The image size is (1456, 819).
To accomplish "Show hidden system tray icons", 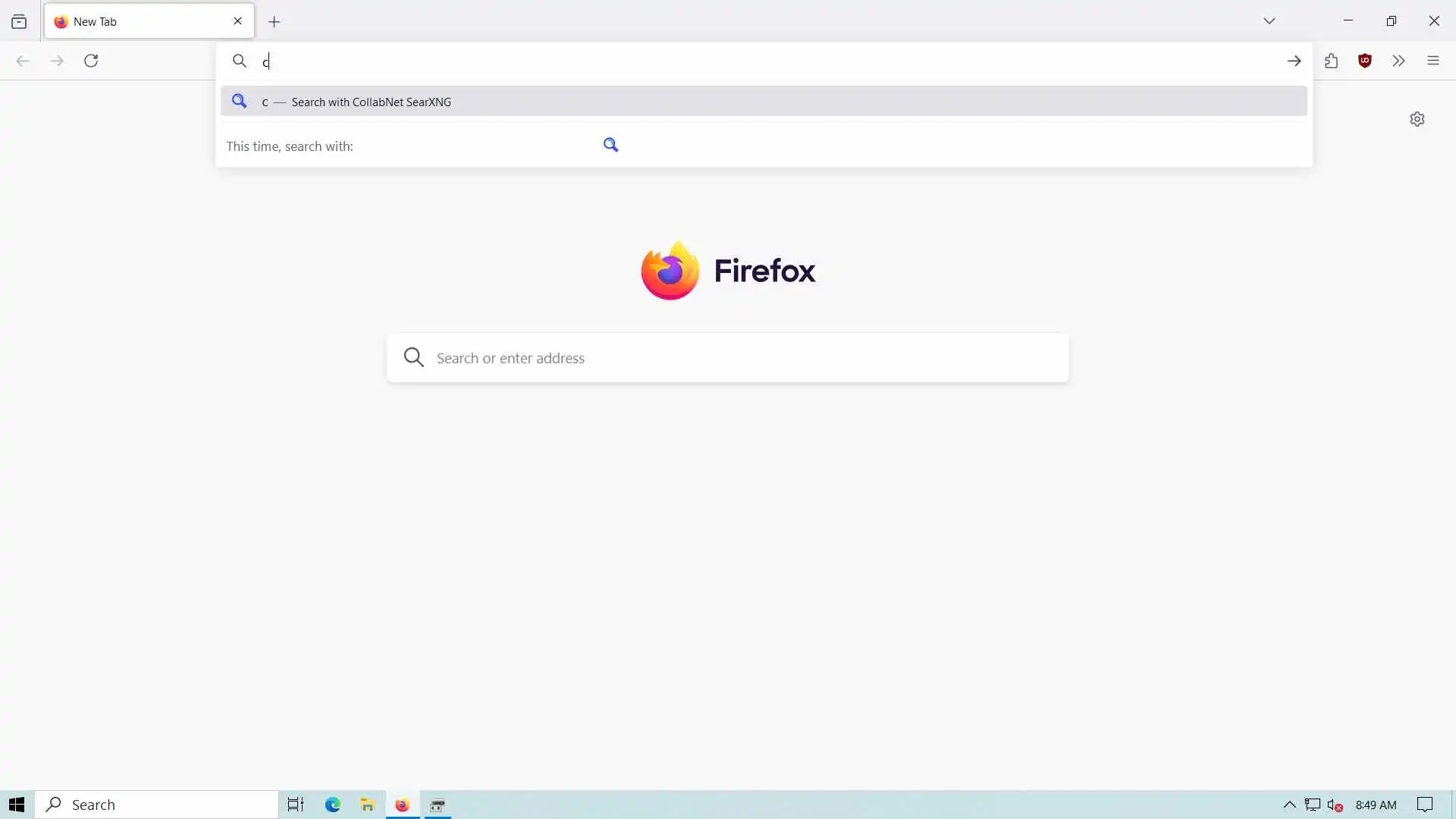I will click(1288, 805).
